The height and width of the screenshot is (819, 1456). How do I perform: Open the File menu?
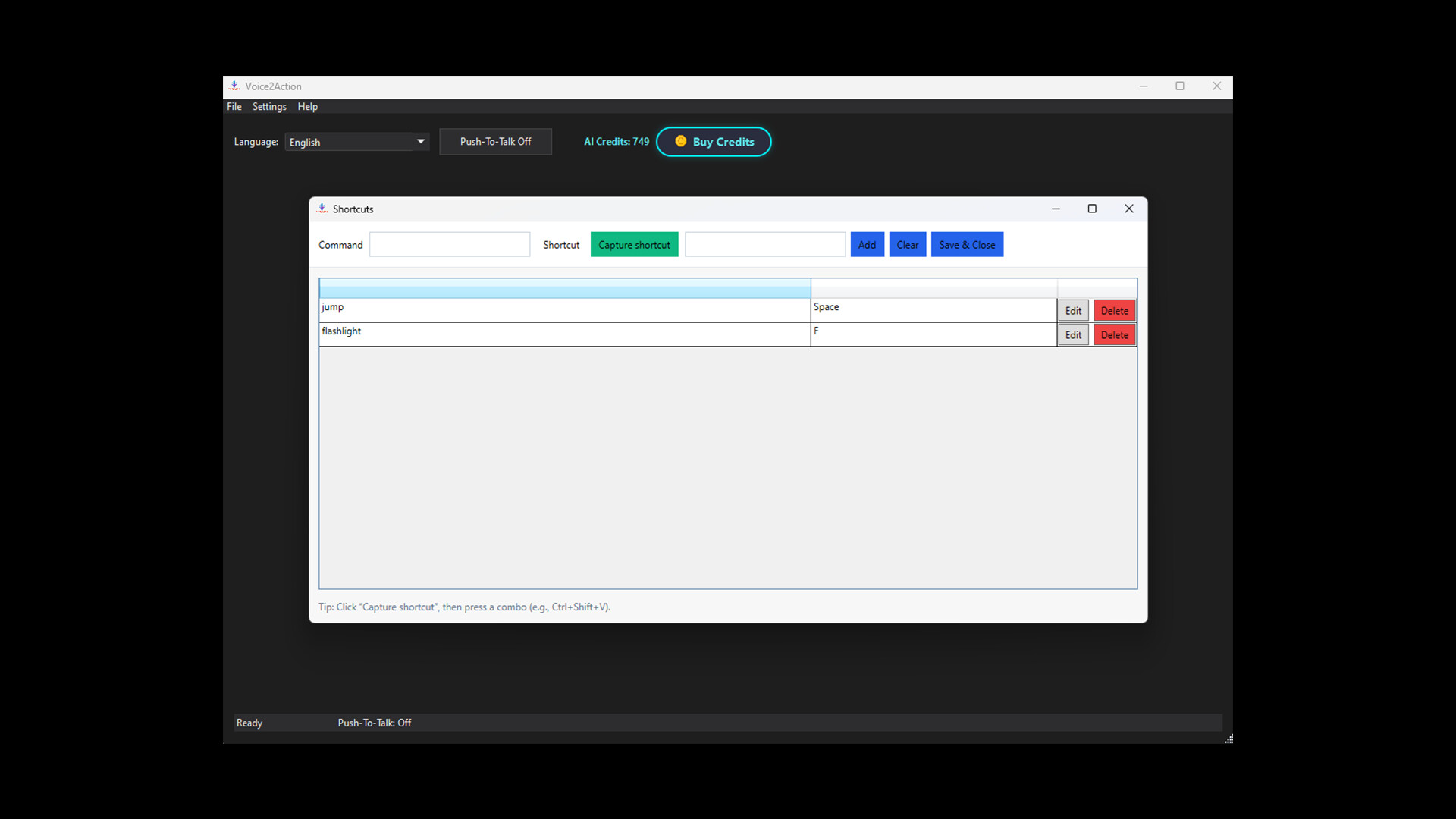click(234, 106)
